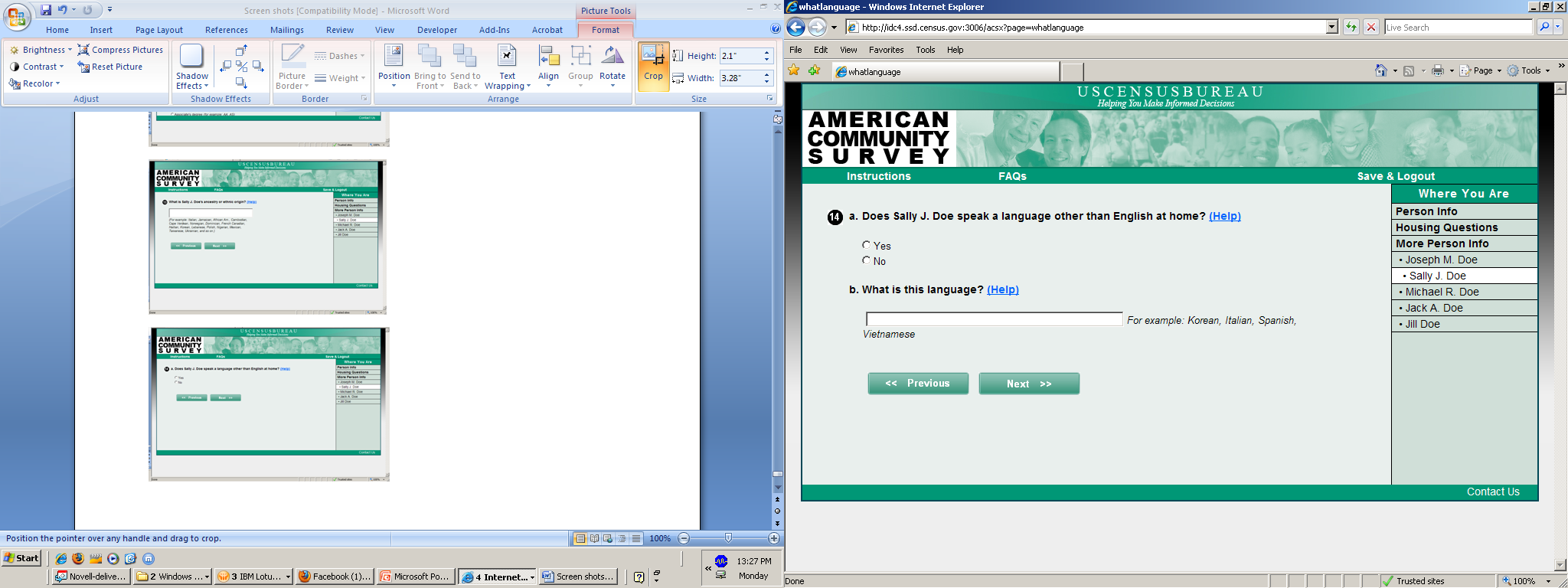Go back in Internet Explorer
This screenshot has height=588, width=1568.
coord(796,28)
